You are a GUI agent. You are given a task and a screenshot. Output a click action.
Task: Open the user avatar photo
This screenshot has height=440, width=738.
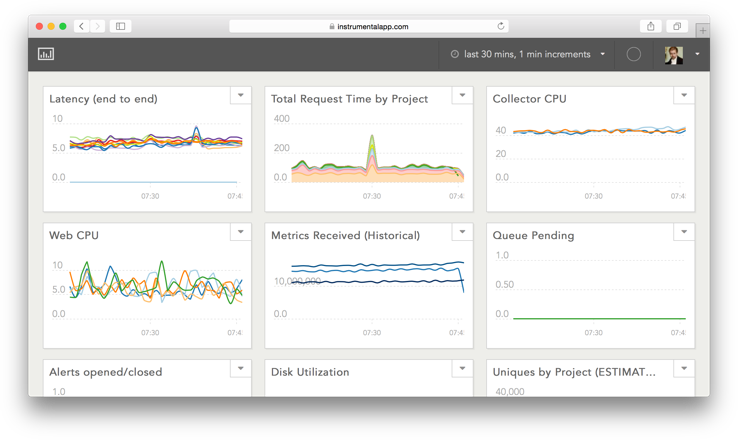pos(674,55)
